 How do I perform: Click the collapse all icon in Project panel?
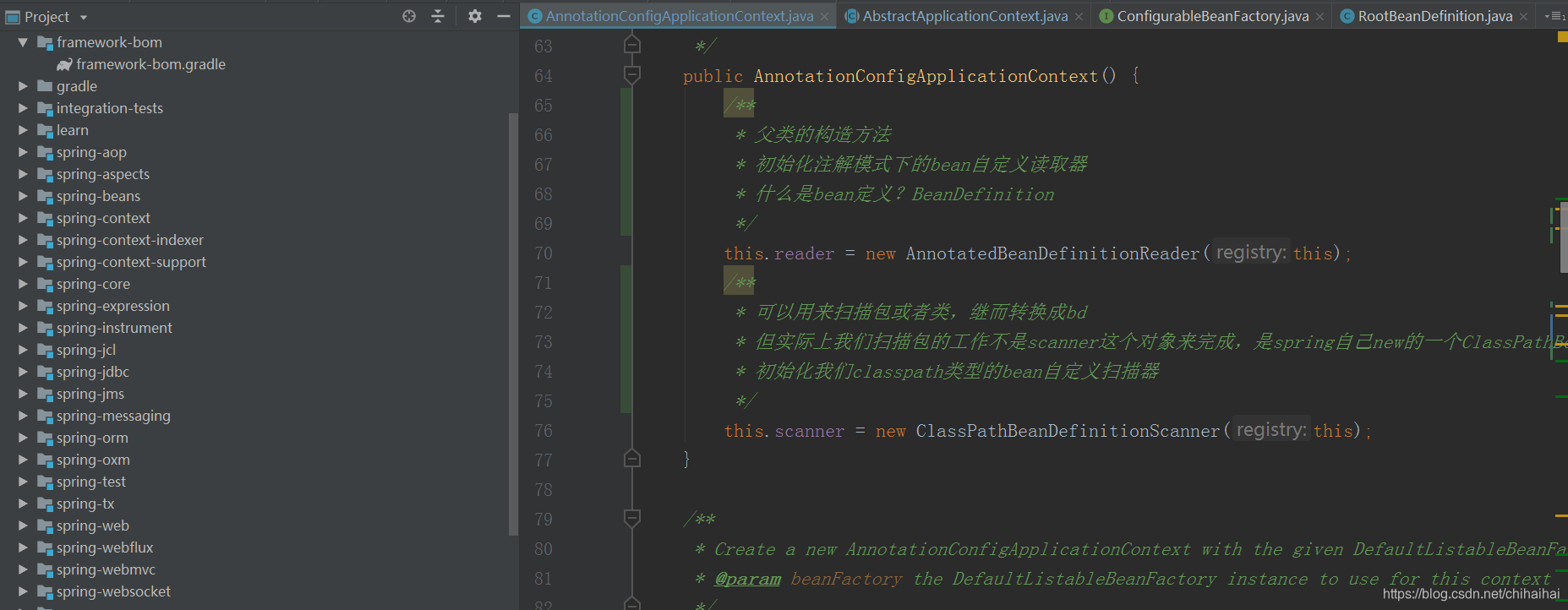438,16
